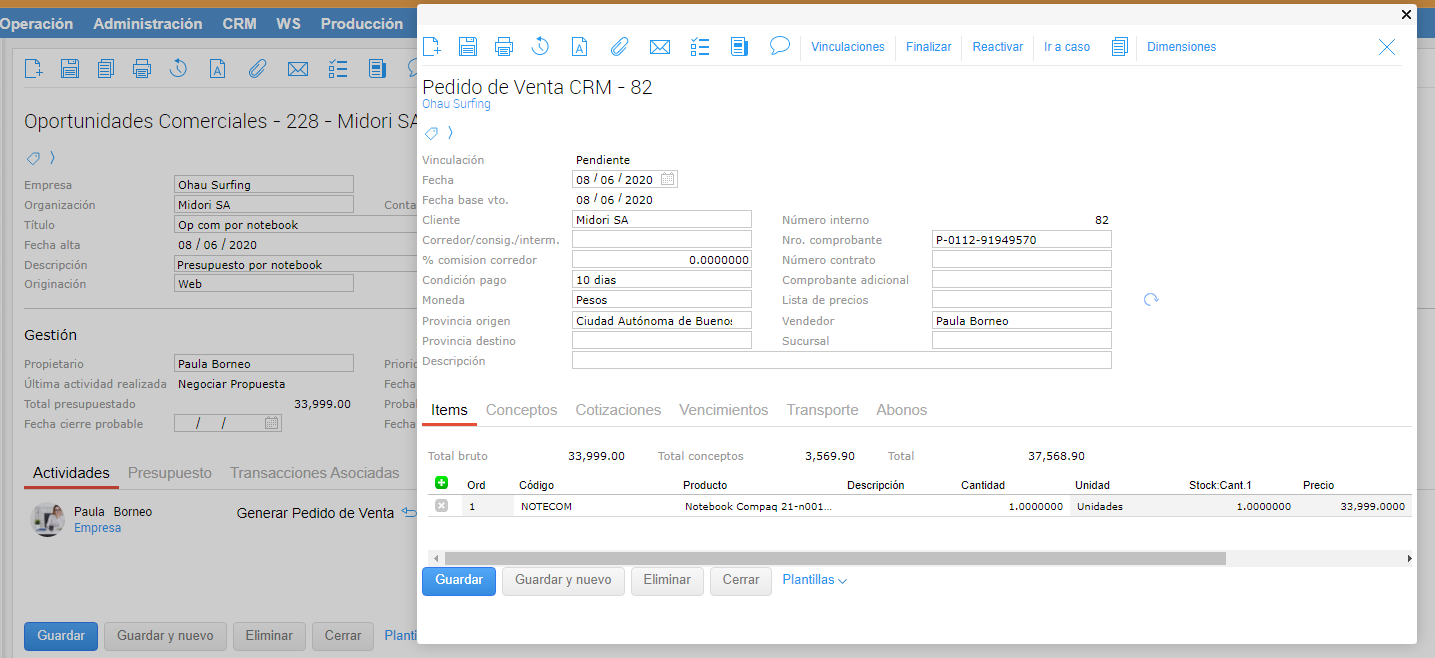Add a new item row with green plus

441,483
